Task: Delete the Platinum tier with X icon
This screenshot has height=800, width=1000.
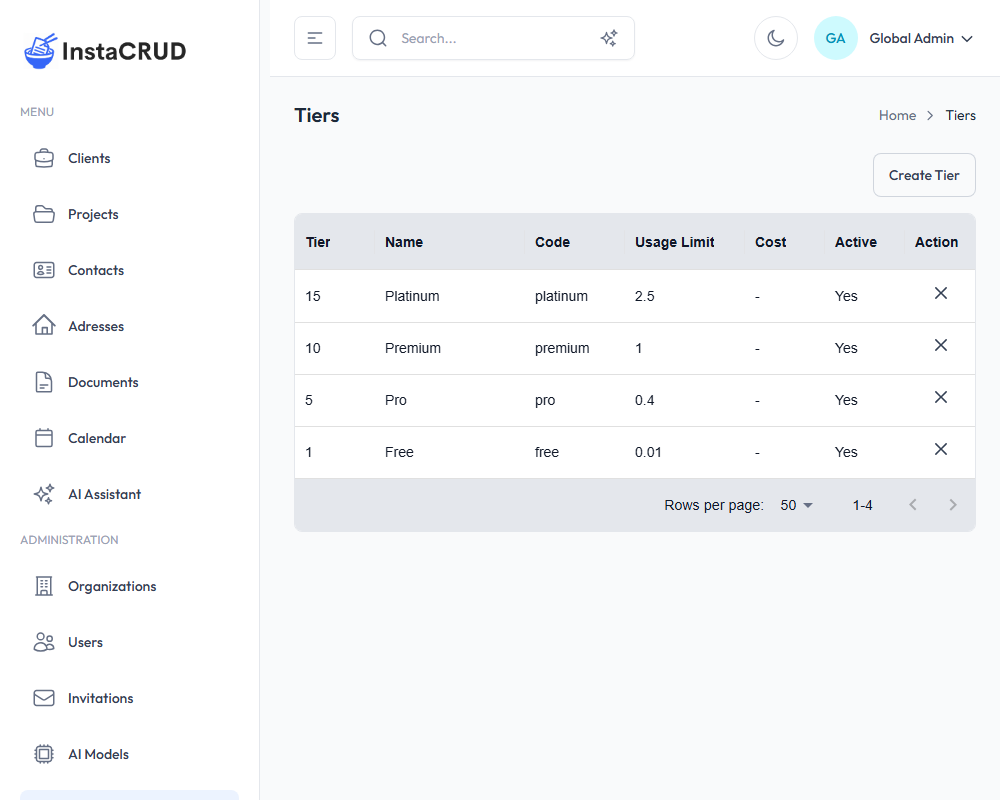Action: [x=940, y=294]
